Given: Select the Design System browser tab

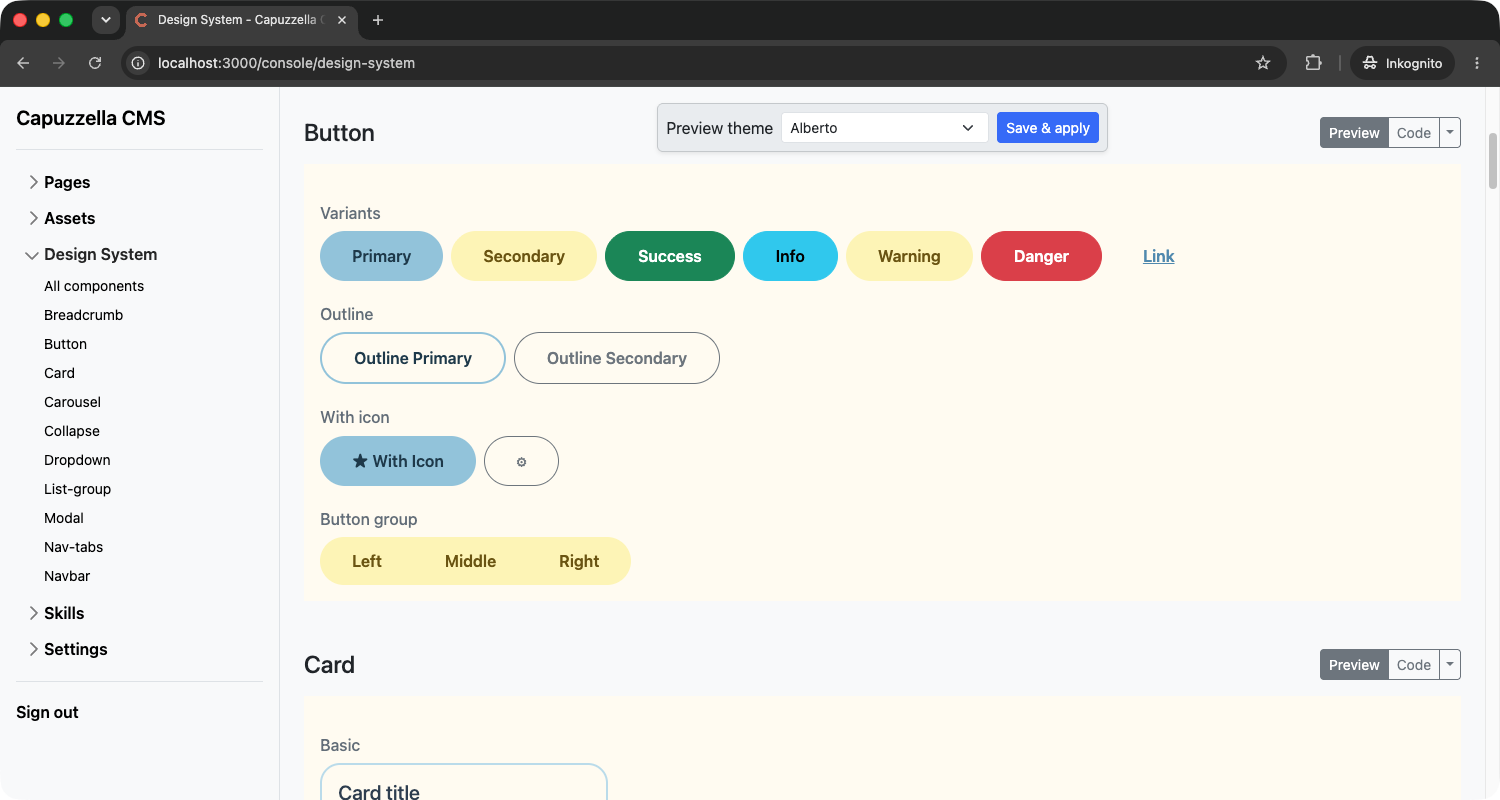Looking at the screenshot, I should coord(240,20).
